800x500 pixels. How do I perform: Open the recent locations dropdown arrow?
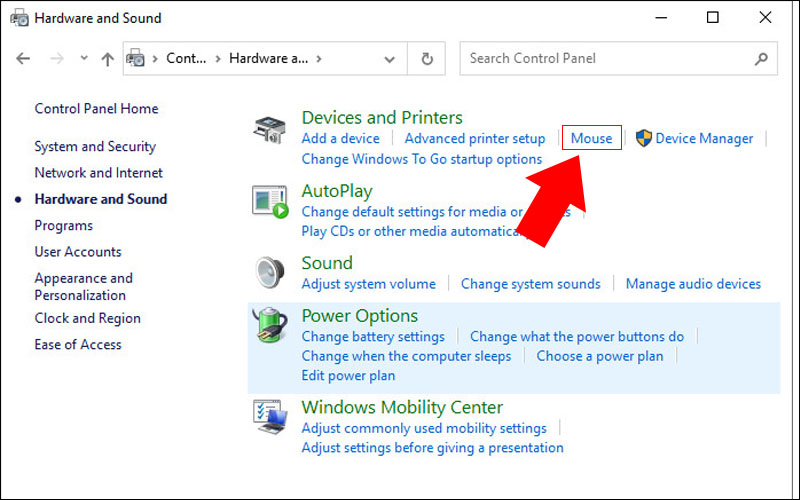84,59
